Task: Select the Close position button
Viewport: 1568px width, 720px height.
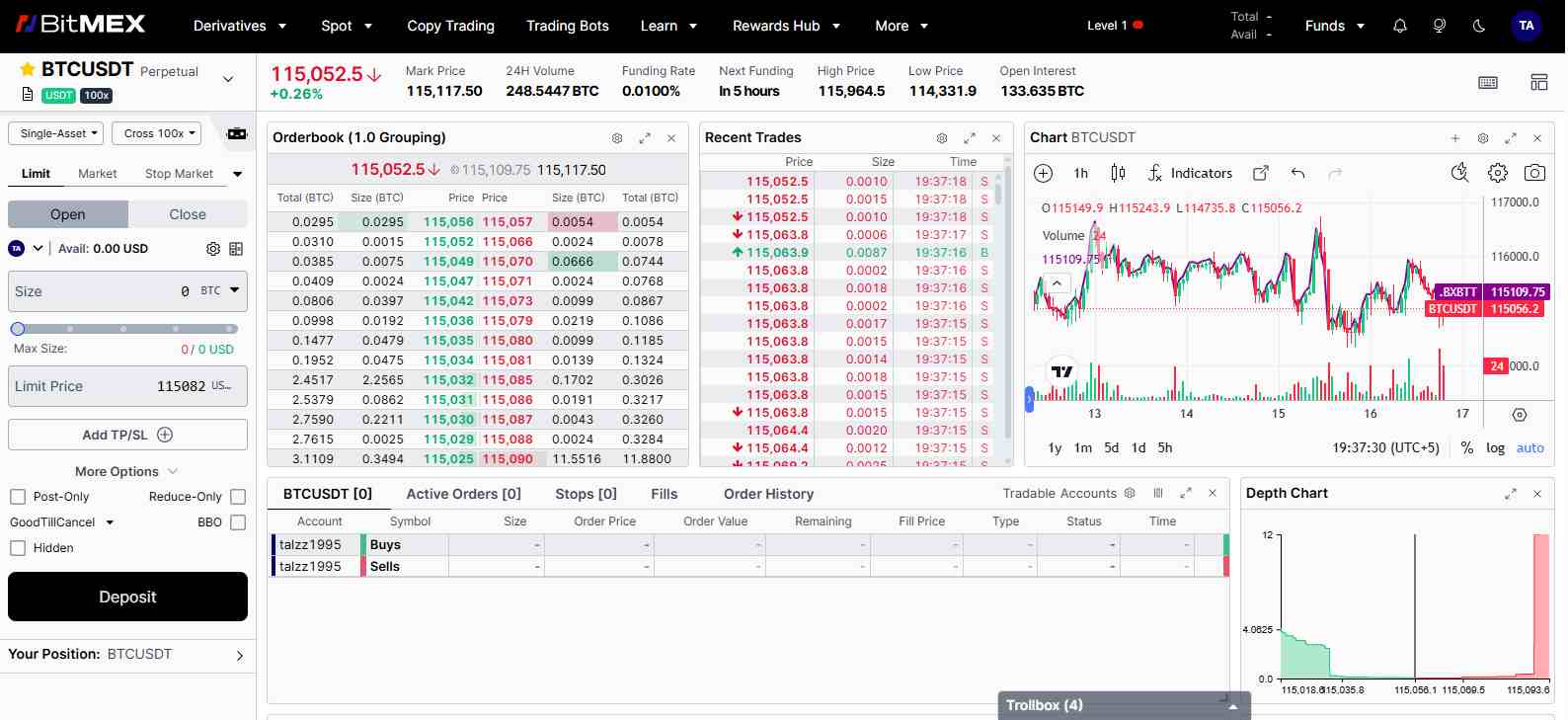Action: (x=188, y=214)
